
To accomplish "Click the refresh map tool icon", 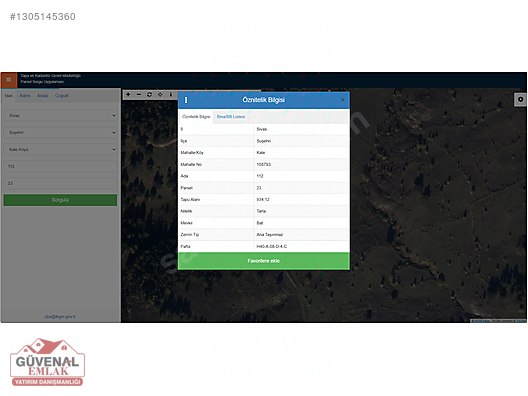I will (x=150, y=95).
